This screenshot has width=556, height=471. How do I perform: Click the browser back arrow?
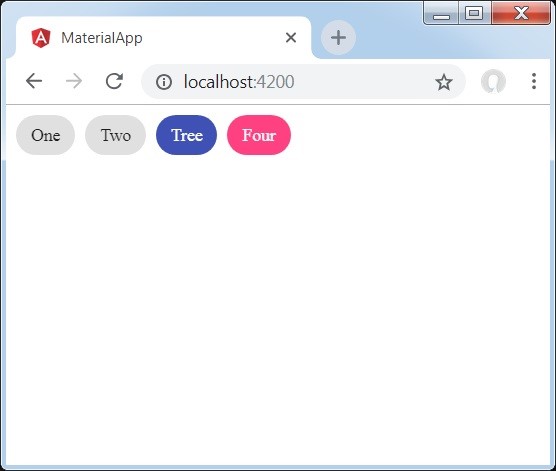point(34,81)
